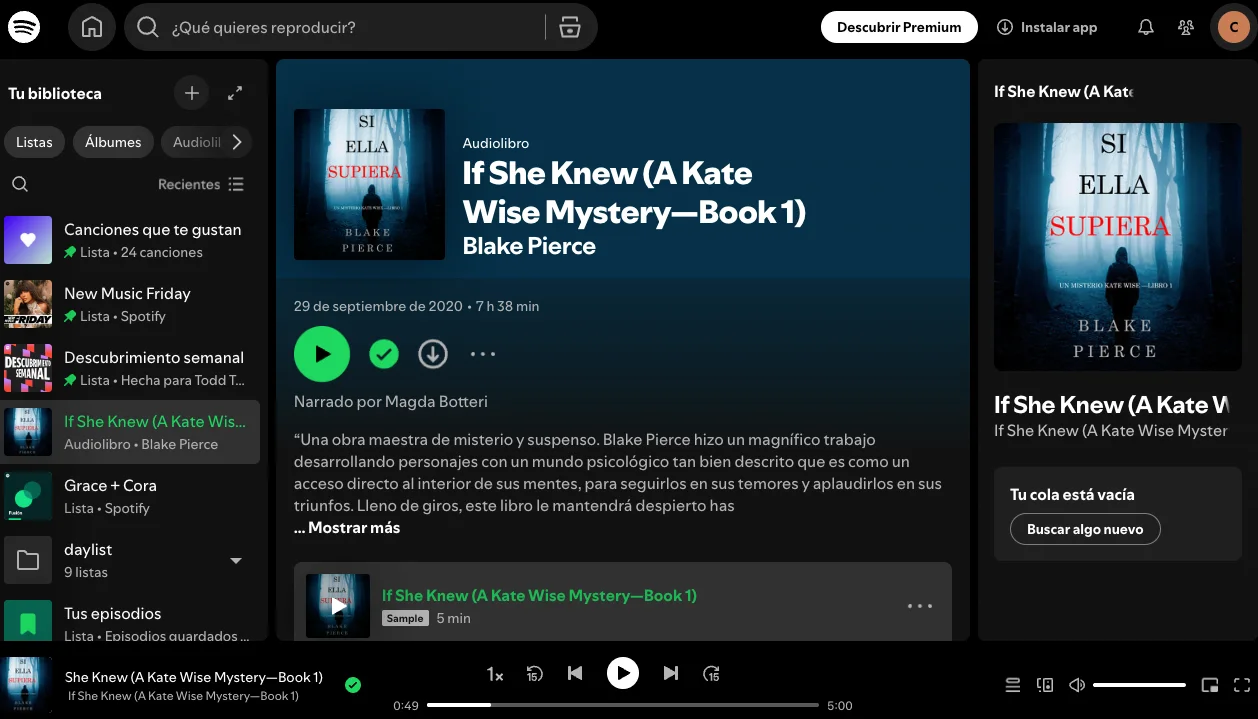Click Buscar algo nuevo button
Viewport: 1258px width, 719px height.
pos(1085,529)
